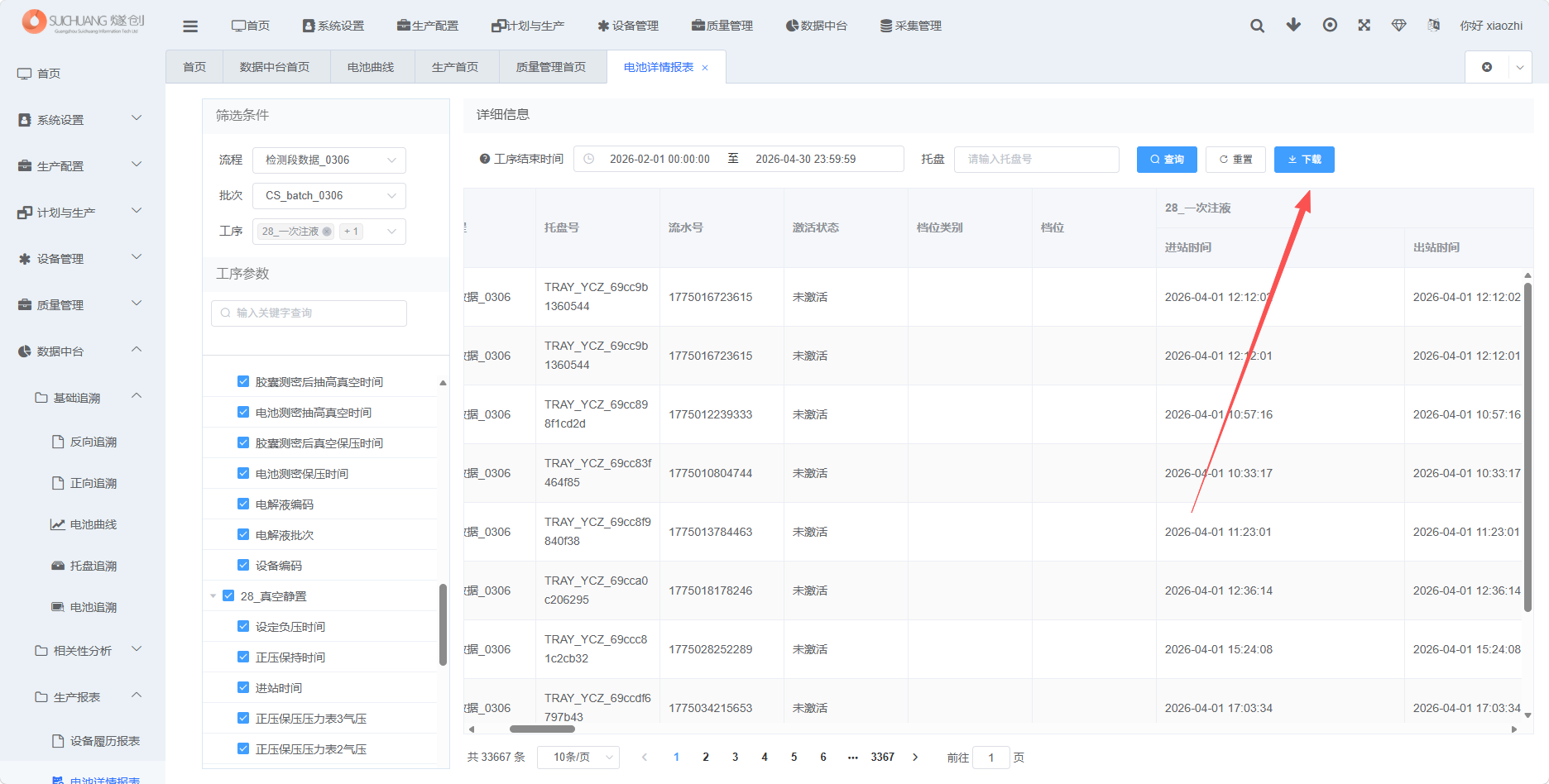This screenshot has height=784, width=1549.
Task: Switch to 数据中台首页 tab
Action: point(275,67)
